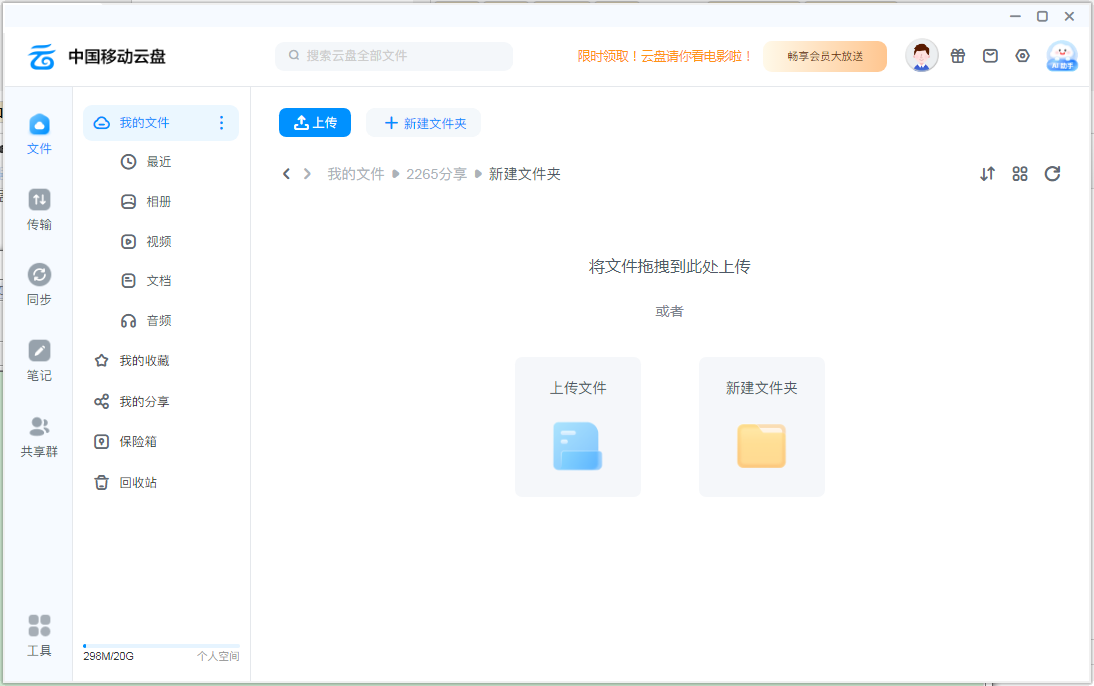Open the 我的文件 three-dot menu
Image resolution: width=1094 pixels, height=686 pixels.
click(x=221, y=122)
